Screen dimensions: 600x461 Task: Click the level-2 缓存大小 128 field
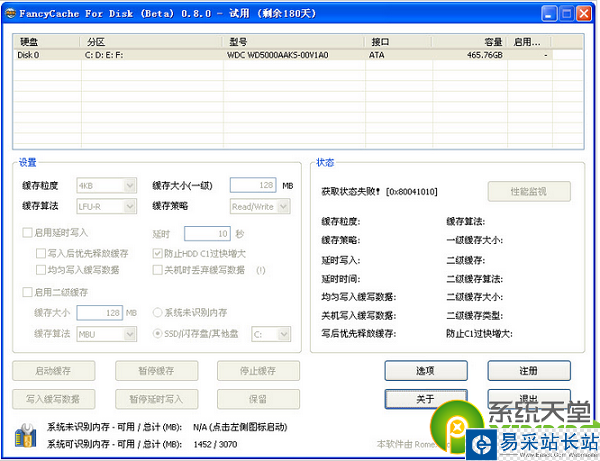tap(99, 313)
